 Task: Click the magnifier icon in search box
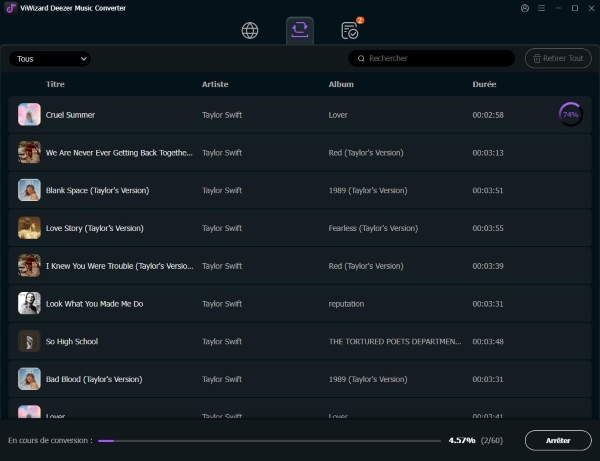(361, 59)
